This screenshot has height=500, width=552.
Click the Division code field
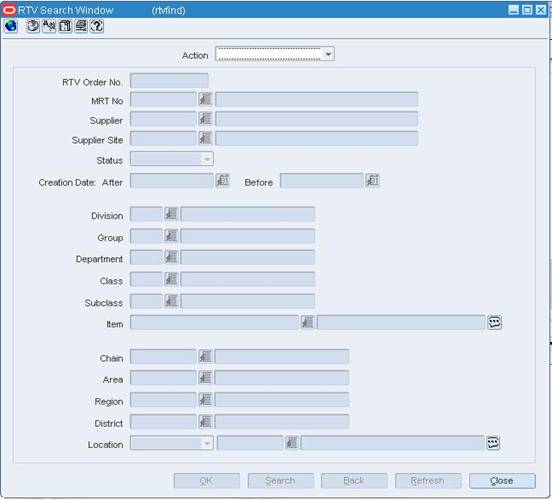click(x=146, y=214)
